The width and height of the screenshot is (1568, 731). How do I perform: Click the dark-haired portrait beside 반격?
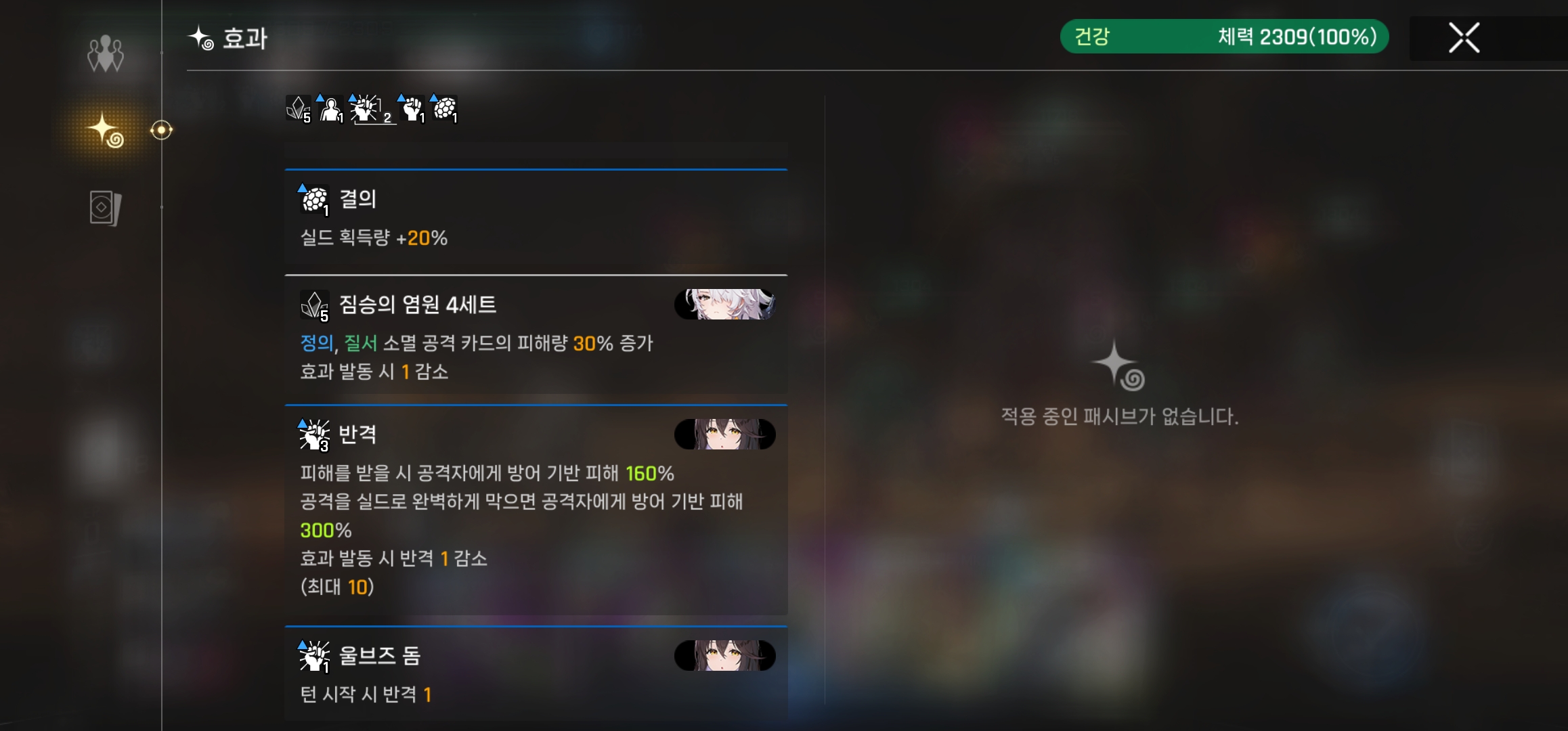(x=725, y=435)
